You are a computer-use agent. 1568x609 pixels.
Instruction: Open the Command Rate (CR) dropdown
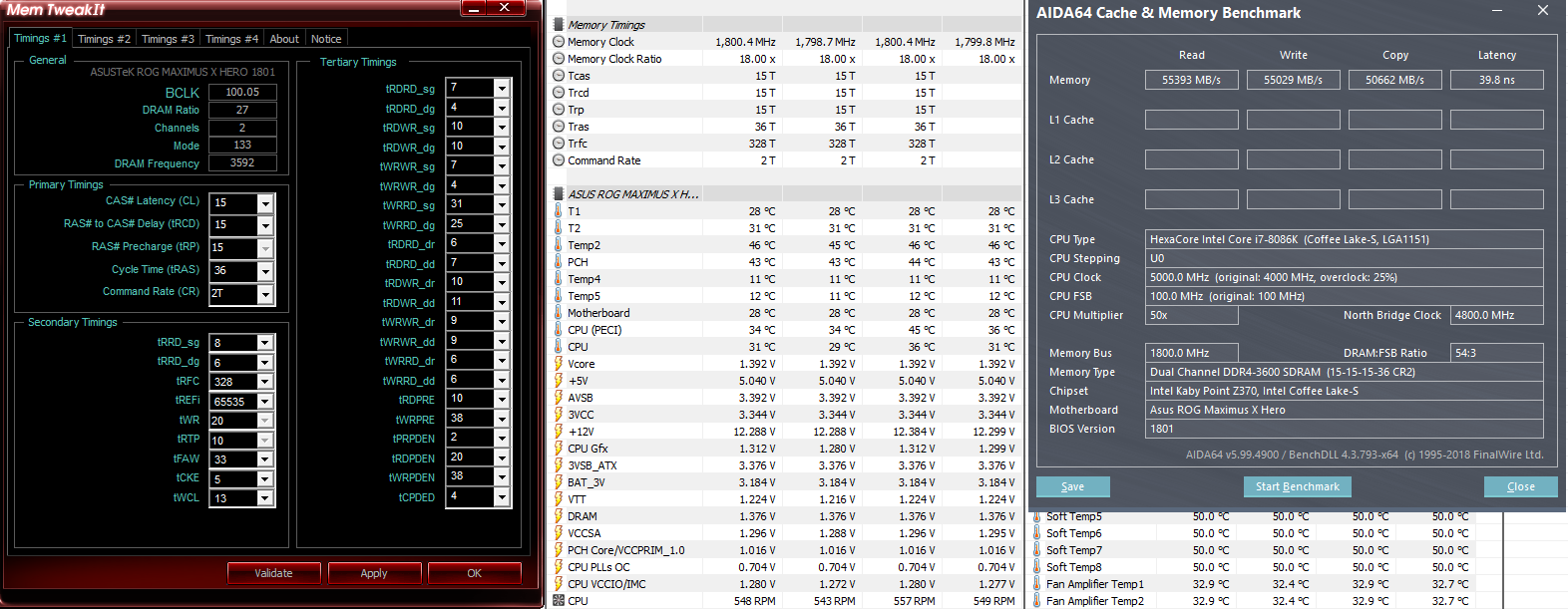pos(265,295)
